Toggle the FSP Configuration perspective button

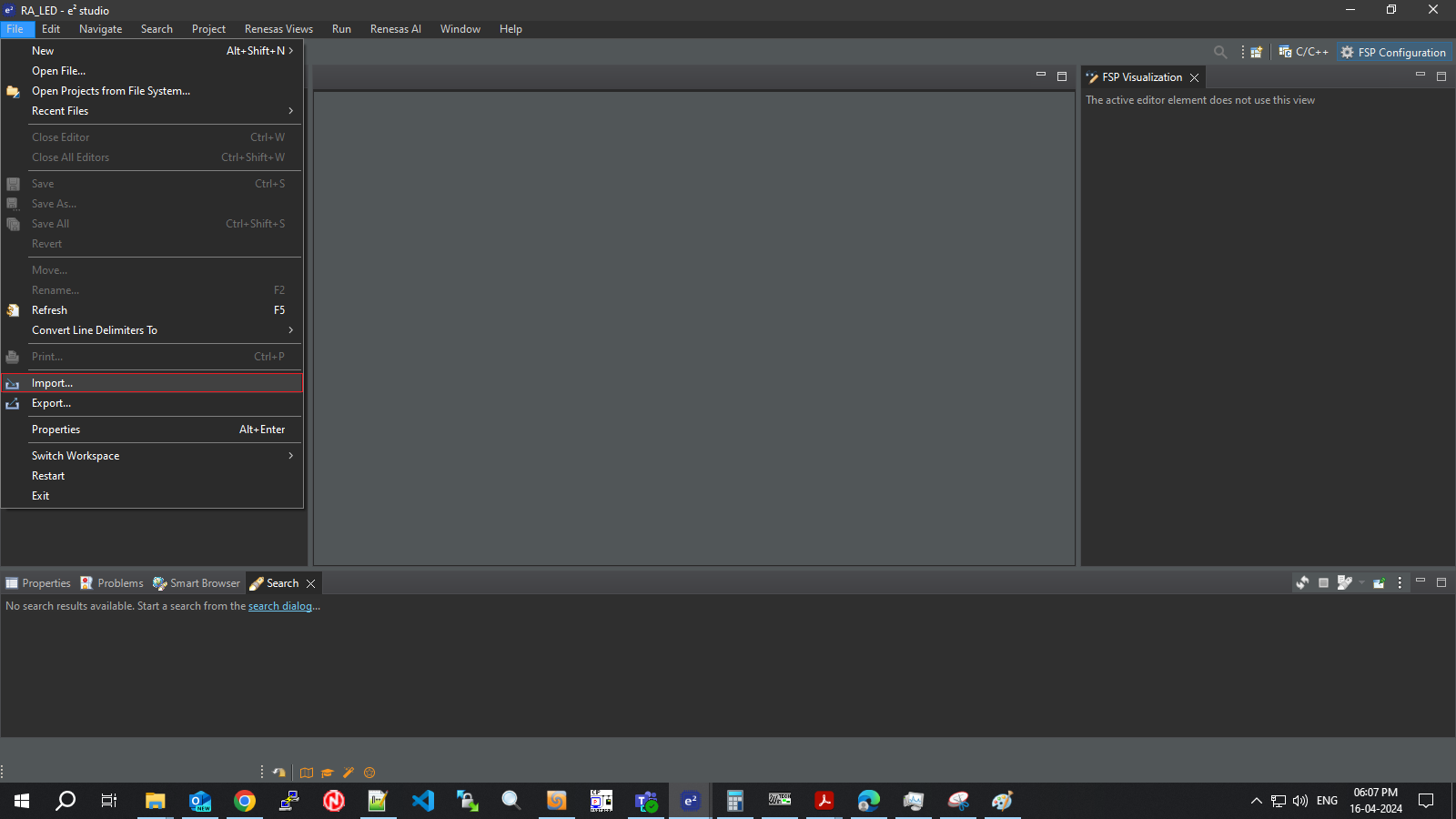(x=1393, y=53)
